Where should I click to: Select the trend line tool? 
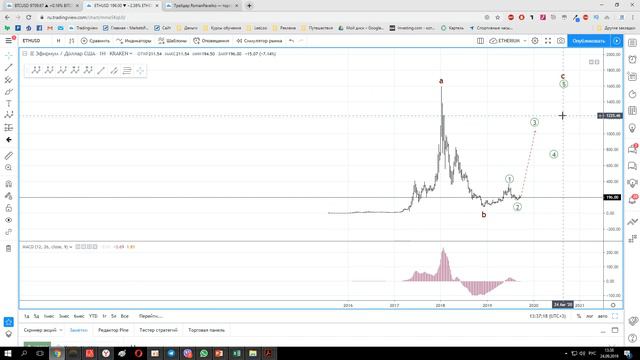point(9,67)
